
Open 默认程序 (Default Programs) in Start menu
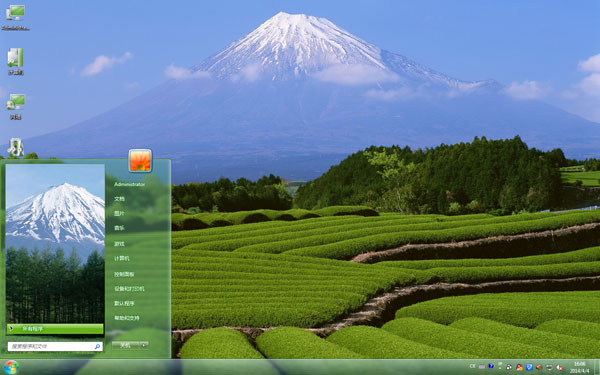coord(124,303)
